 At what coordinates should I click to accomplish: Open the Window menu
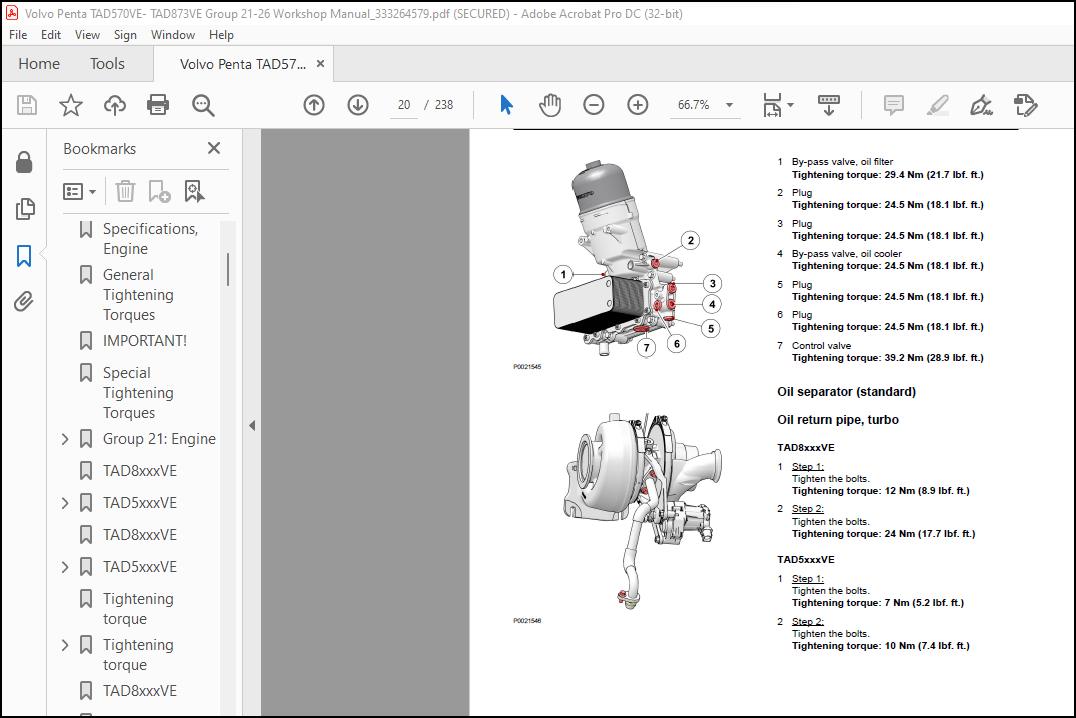tap(173, 35)
